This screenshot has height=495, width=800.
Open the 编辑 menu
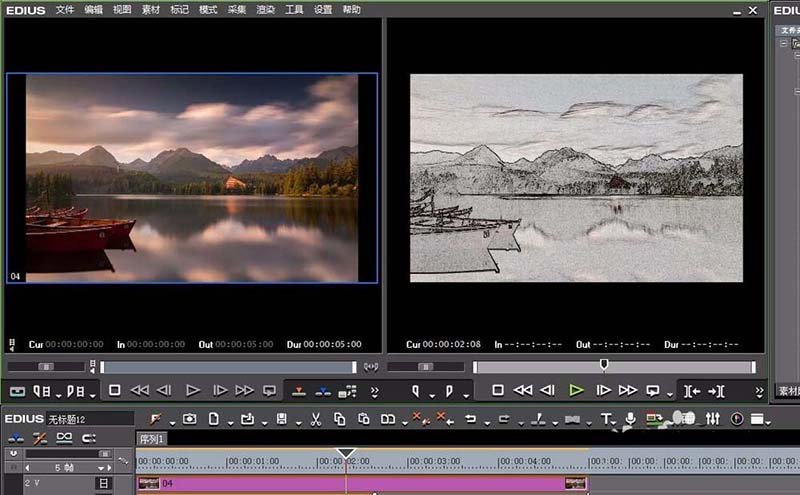click(93, 10)
